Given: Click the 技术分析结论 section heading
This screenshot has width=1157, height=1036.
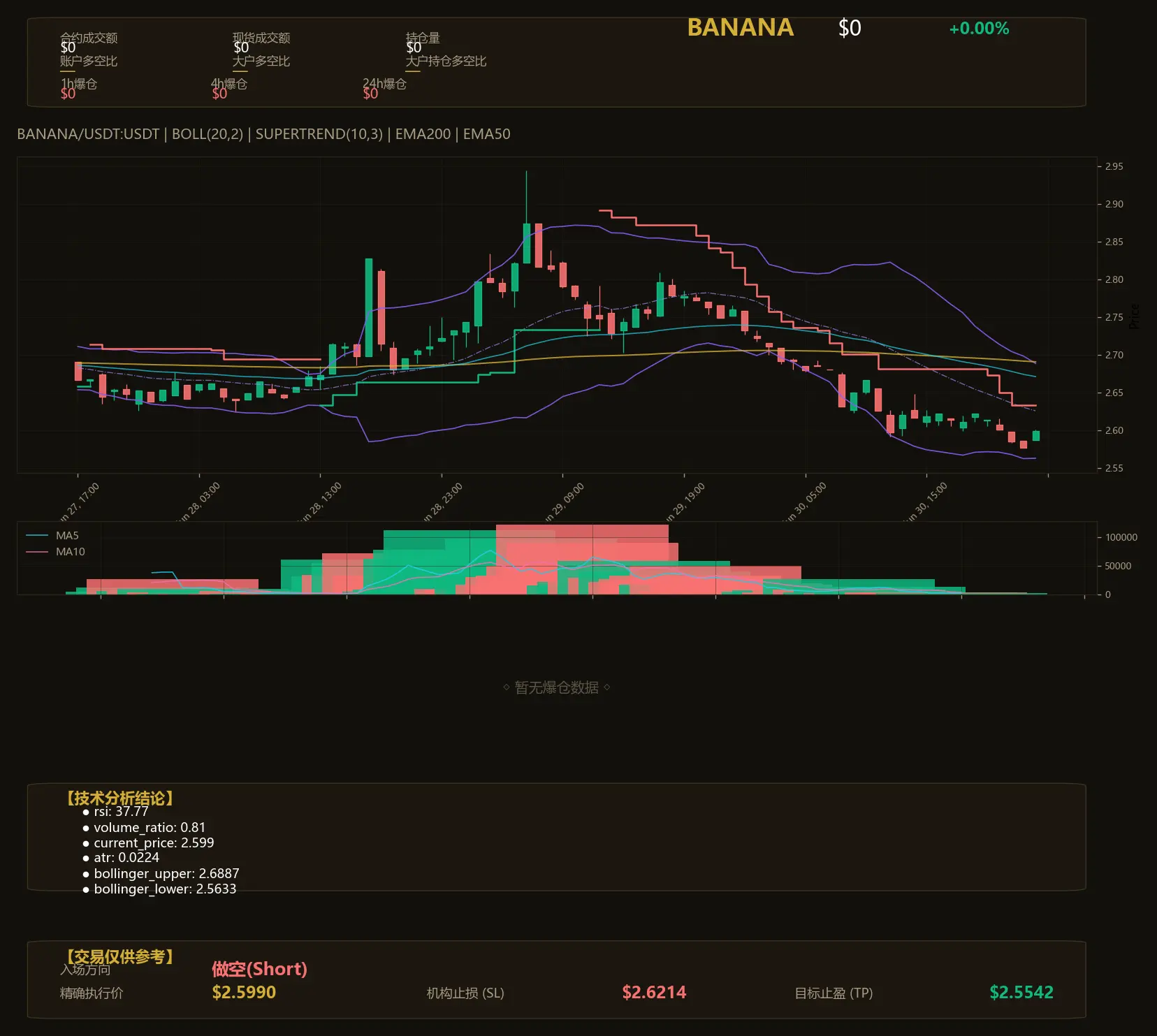Looking at the screenshot, I should click(119, 798).
